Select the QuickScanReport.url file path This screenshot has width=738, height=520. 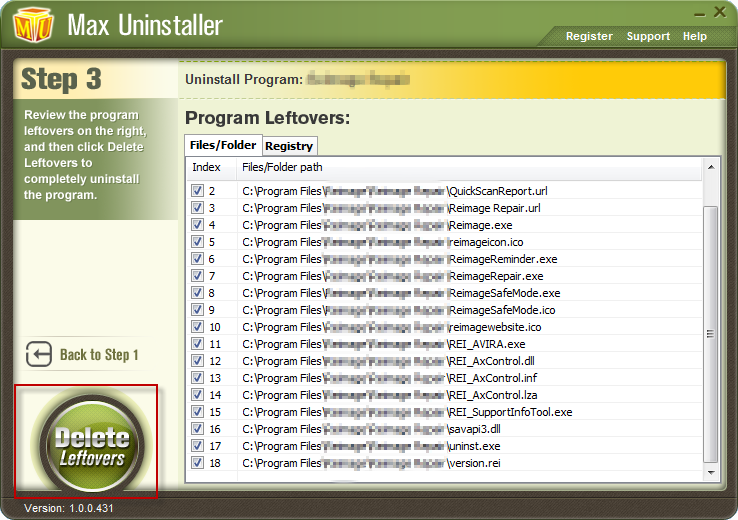click(x=395, y=191)
